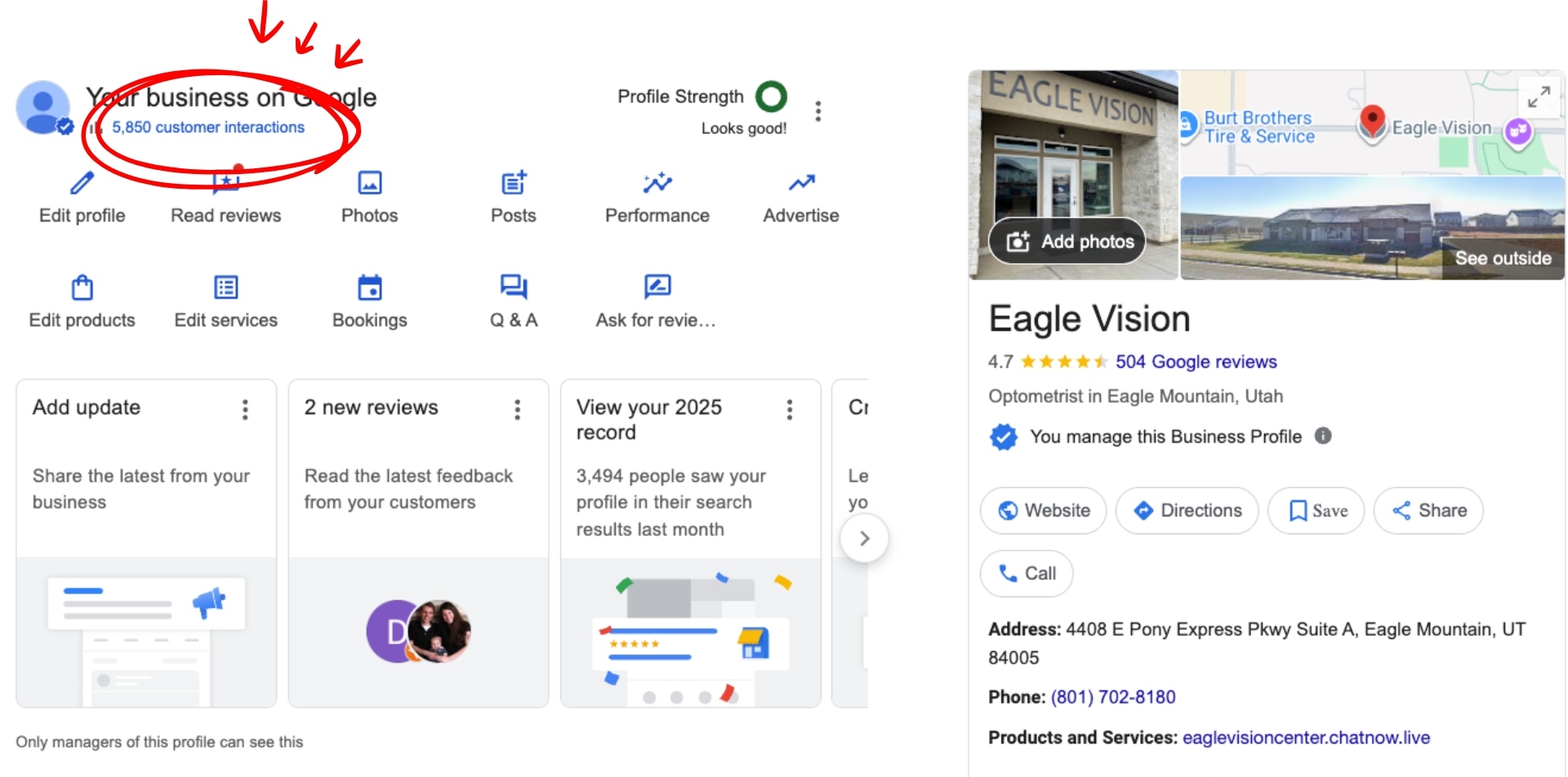
Task: Show next cards with right chevron
Action: 864,538
